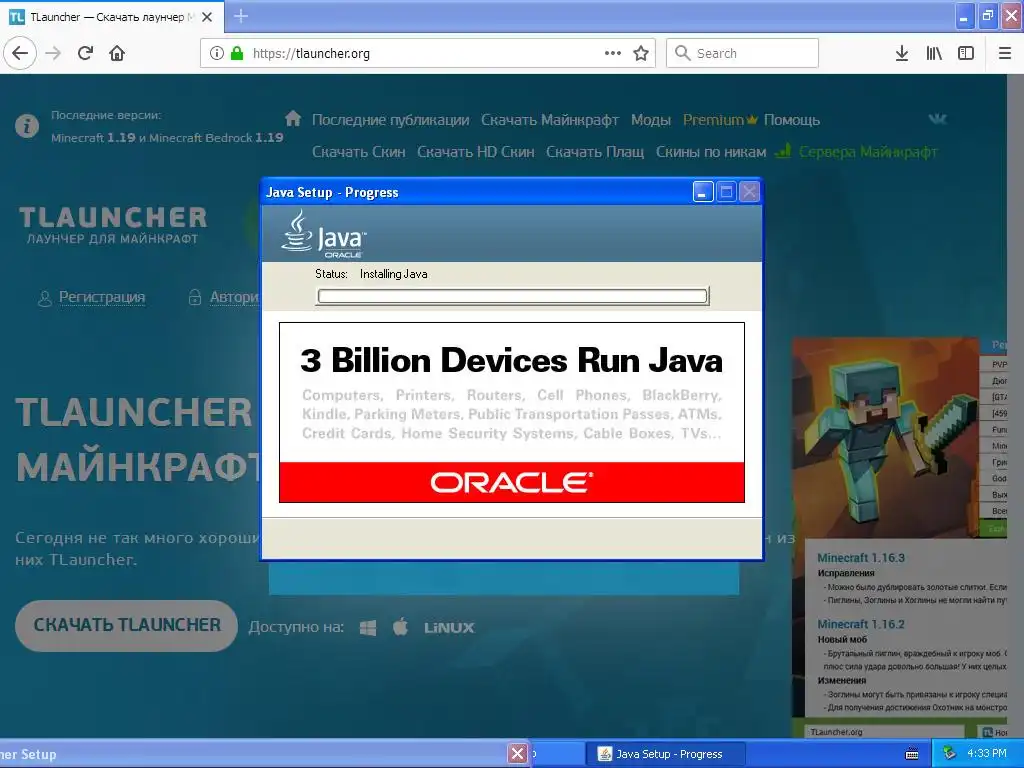Click the LINUX platform label
1024x768 pixels.
(449, 628)
